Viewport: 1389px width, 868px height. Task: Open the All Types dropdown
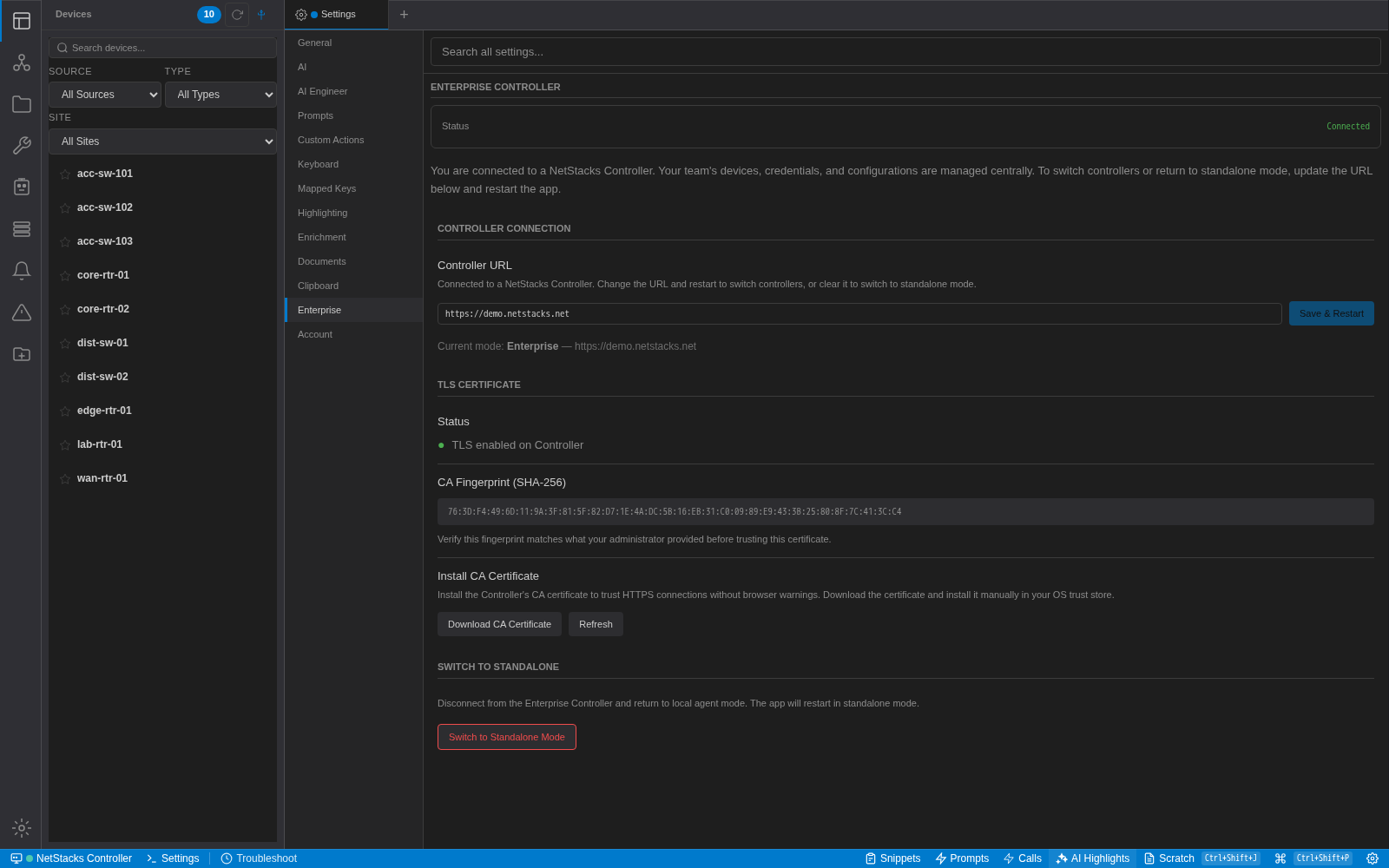(x=221, y=95)
